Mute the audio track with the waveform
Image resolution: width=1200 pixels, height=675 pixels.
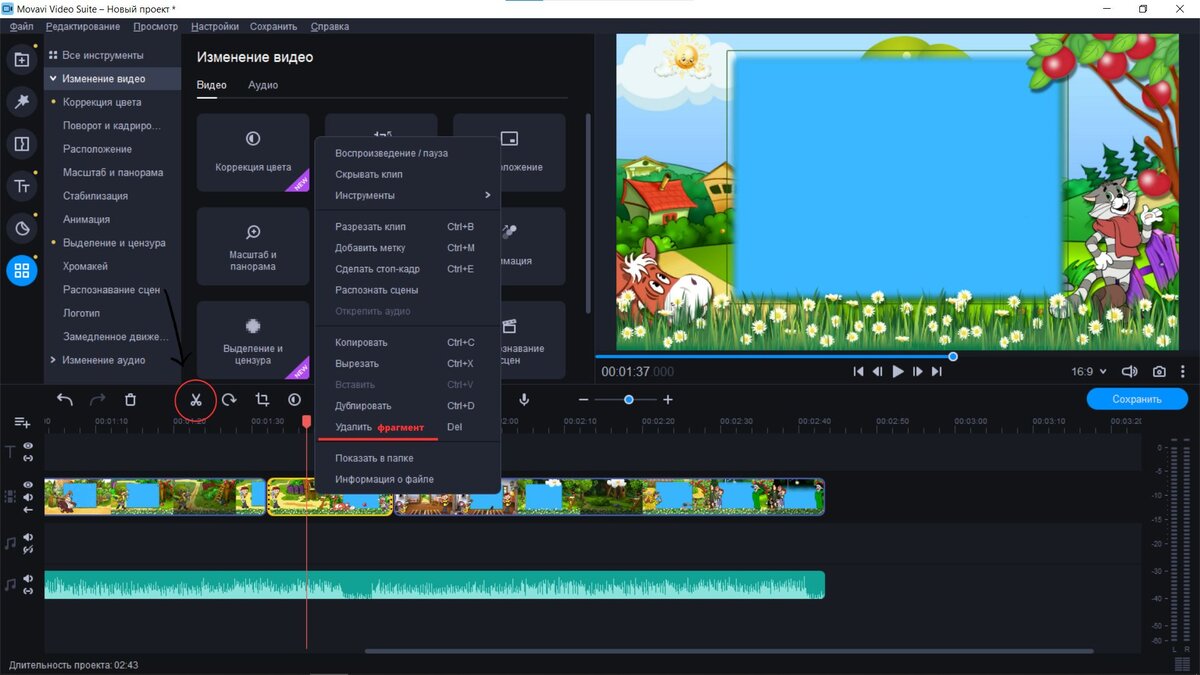coord(29,579)
